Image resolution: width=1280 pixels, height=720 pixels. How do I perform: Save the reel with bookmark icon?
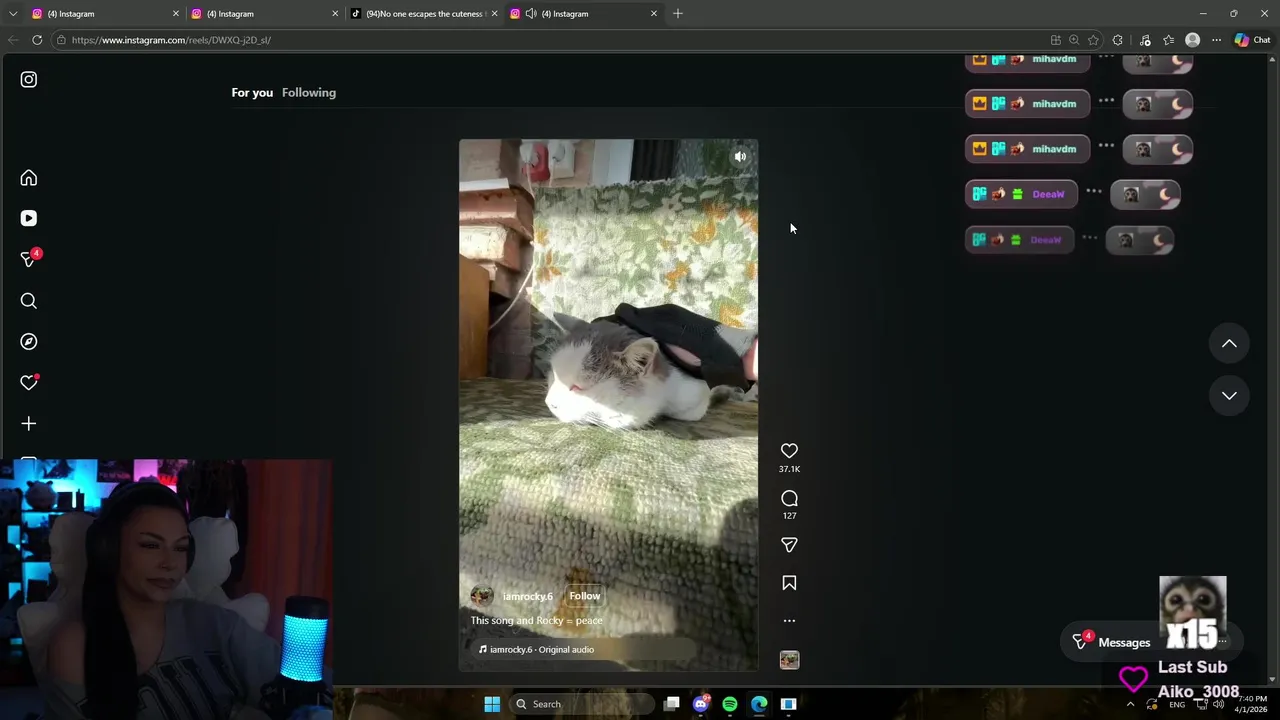click(x=789, y=583)
